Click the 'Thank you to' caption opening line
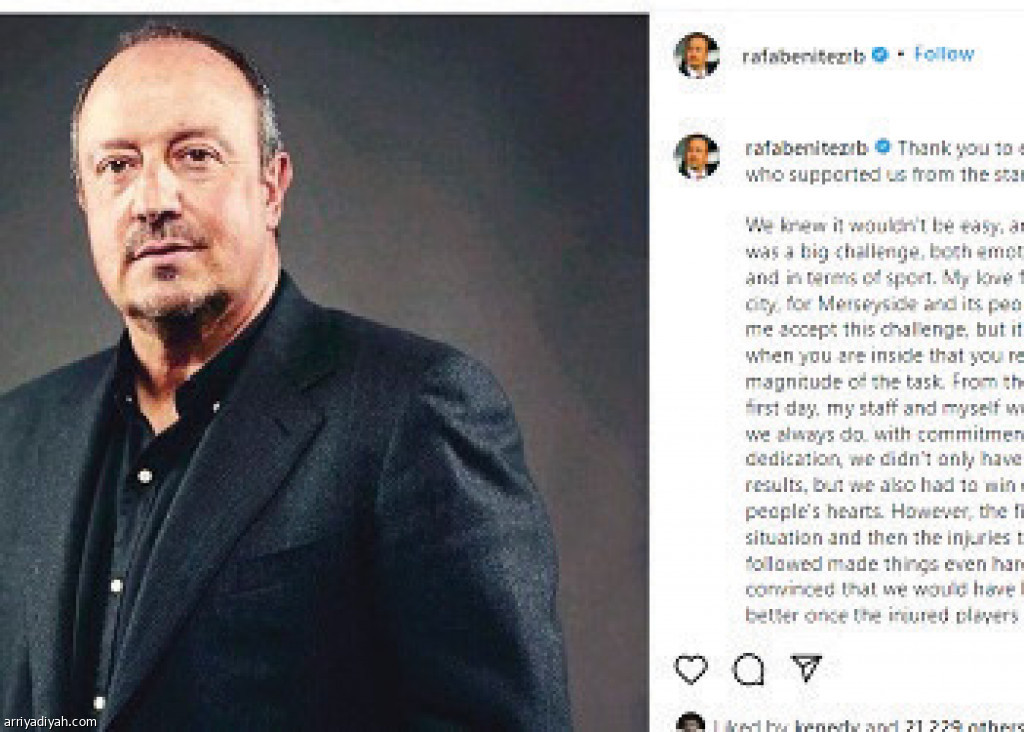The image size is (1024, 732). tap(955, 148)
